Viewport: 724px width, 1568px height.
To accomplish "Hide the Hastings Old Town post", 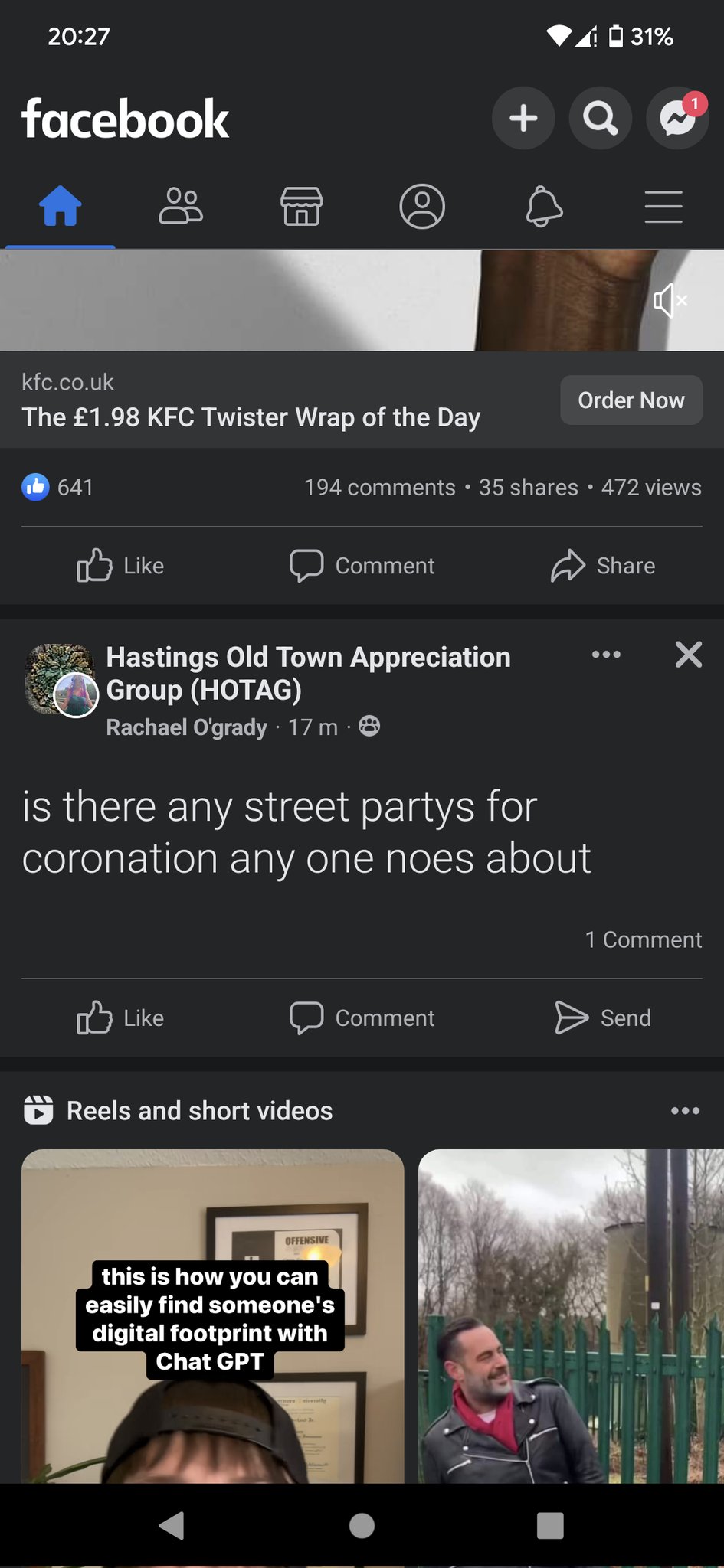I will pyautogui.click(x=688, y=655).
